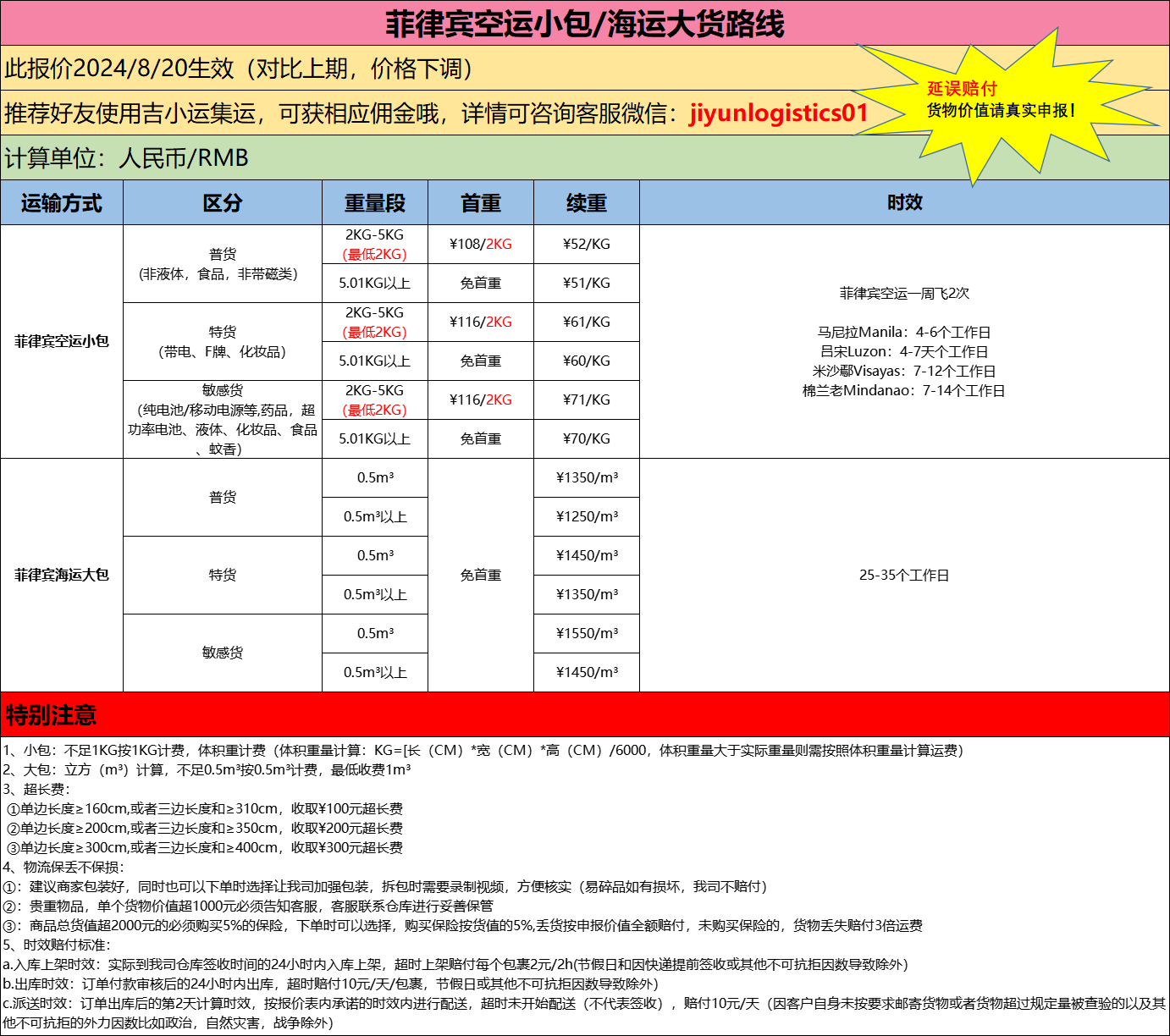Select the ¥51/KG price cell
This screenshot has width=1170, height=1036.
(587, 283)
